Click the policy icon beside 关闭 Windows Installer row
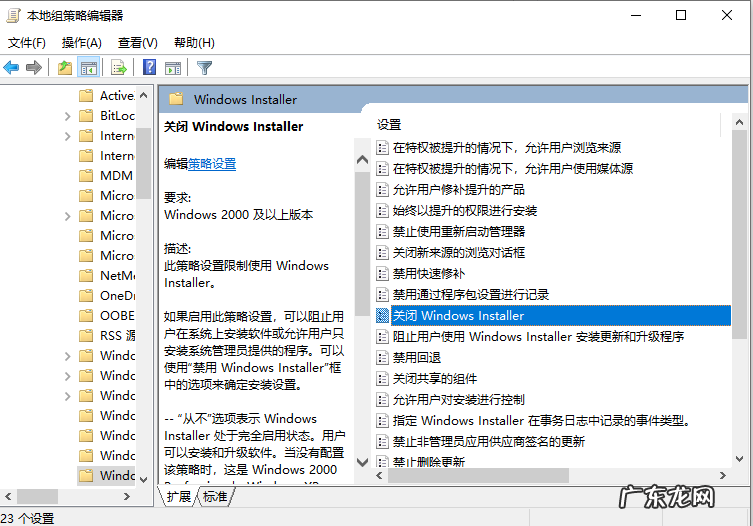This screenshot has width=753, height=526. point(382,316)
